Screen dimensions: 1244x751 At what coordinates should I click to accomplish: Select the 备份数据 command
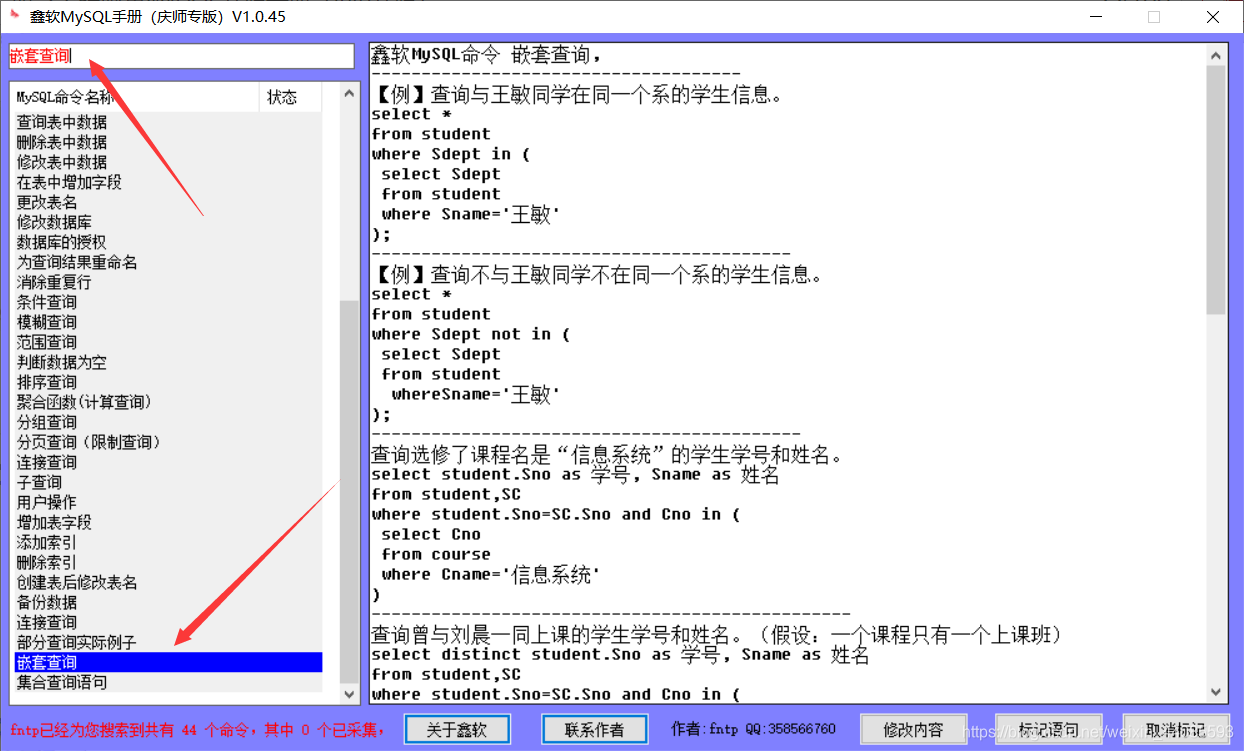pos(168,602)
